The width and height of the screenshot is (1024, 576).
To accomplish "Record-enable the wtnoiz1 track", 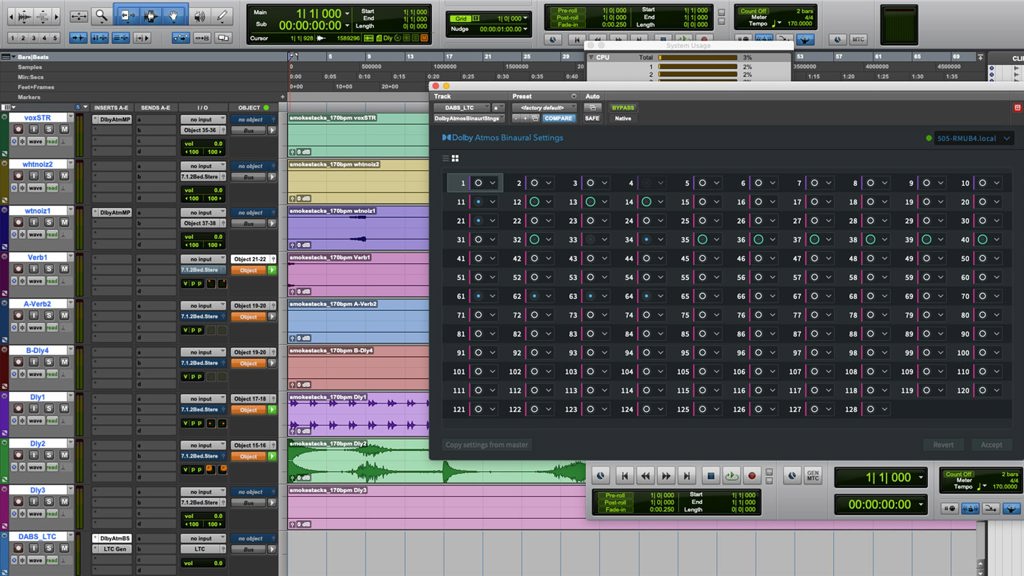I will 18,222.
